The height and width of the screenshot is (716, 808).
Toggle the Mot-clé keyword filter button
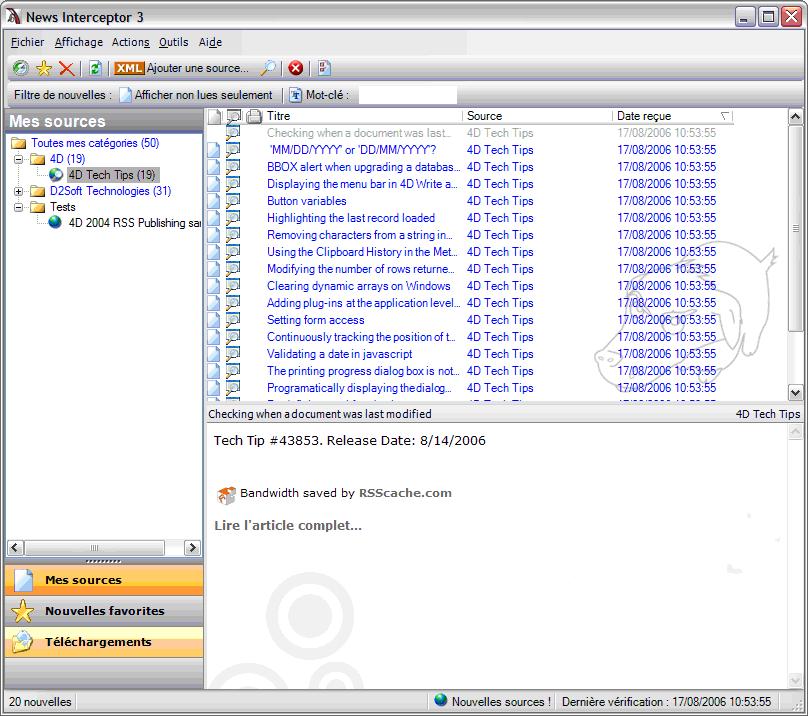tap(319, 95)
